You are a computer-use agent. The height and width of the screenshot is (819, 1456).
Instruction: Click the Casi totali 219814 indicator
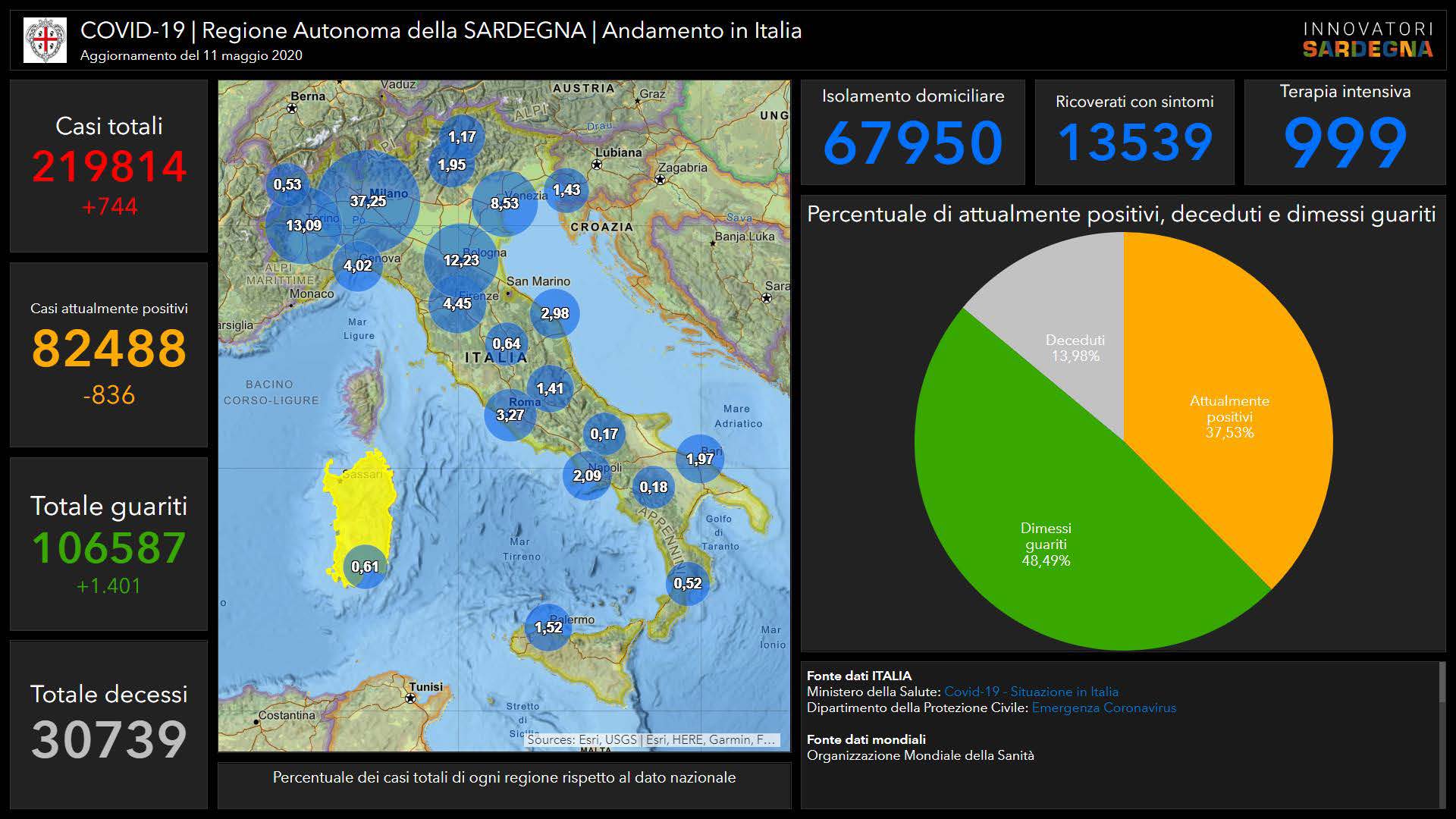pos(108,166)
